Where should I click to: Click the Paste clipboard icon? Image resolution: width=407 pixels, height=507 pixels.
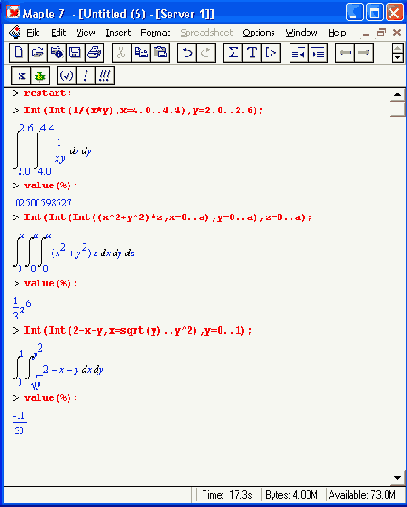pos(160,53)
